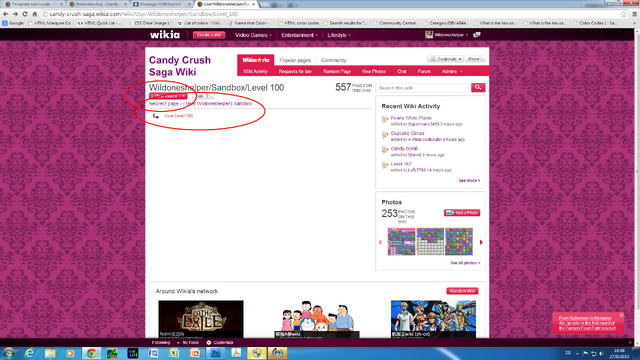
Task: Open the Chrome menu icon
Action: [635, 14]
